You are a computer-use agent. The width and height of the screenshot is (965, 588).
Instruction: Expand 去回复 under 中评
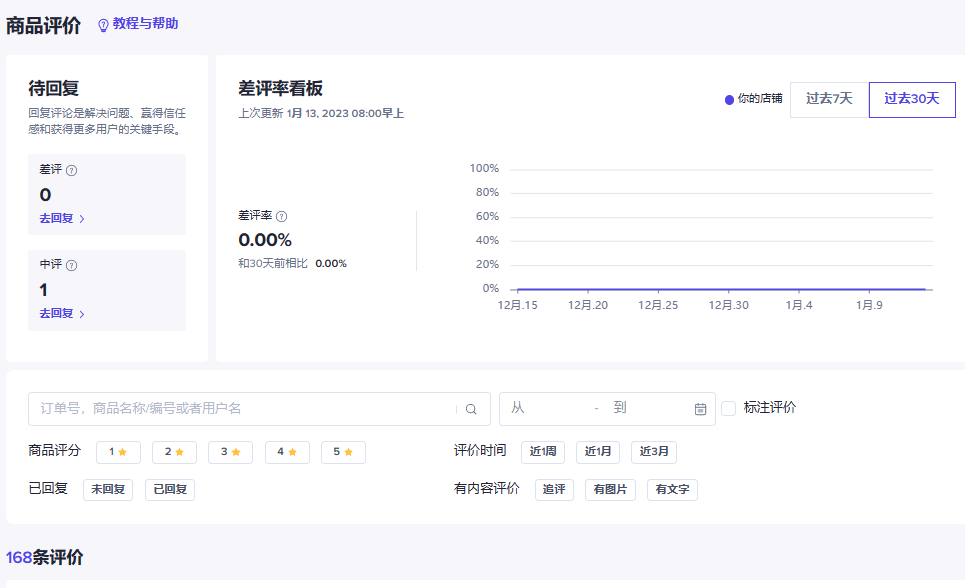pyautogui.click(x=62, y=313)
